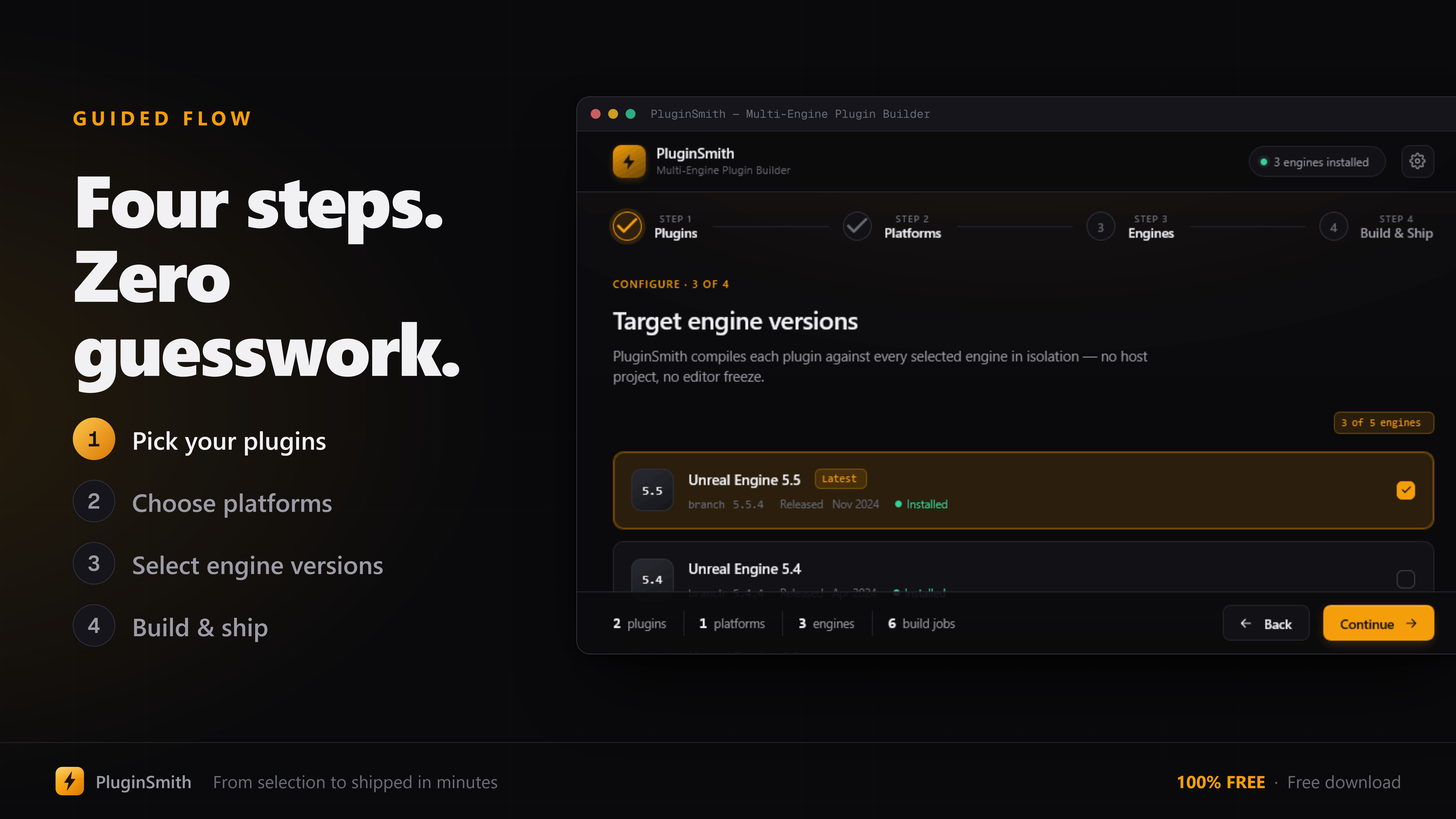The image size is (1456, 819).
Task: Click the 1 platforms summary
Action: [732, 623]
